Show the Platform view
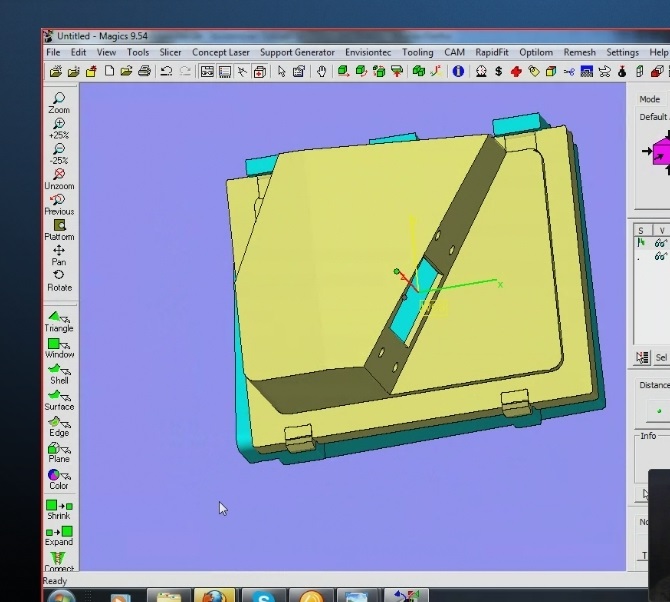The width and height of the screenshot is (670, 602). (59, 229)
